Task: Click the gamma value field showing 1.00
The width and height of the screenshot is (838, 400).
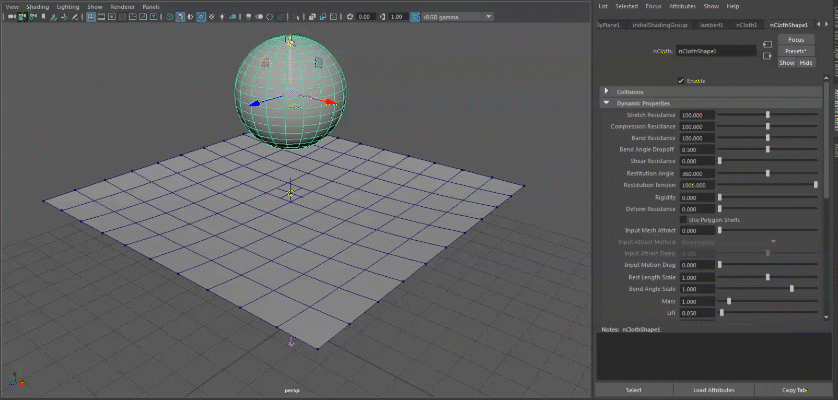Action: 398,17
